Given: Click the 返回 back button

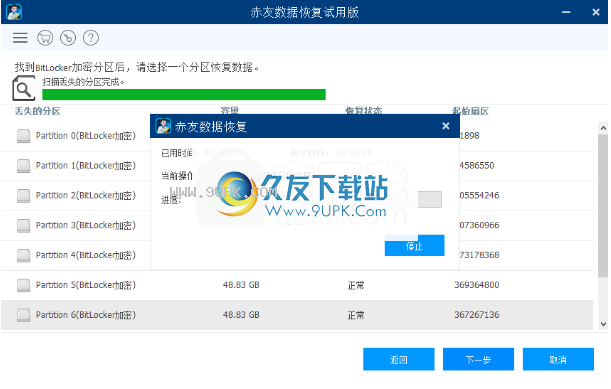Looking at the screenshot, I should tap(399, 359).
